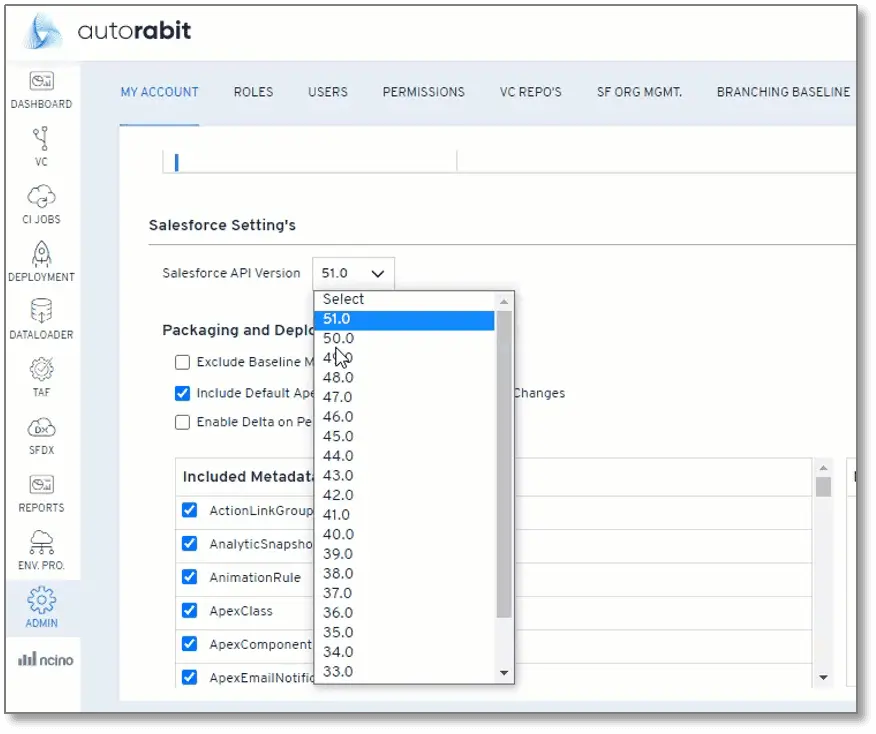
Task: Uncheck the ApexComponent metadata checkbox
Action: click(x=189, y=644)
